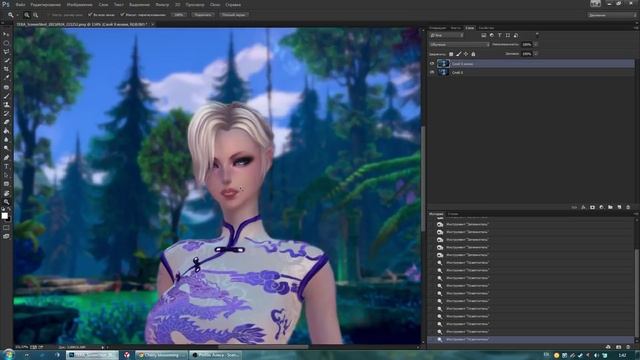Screen dimensions: 640x360
Task: Choose zoom-in mode in options bar
Action: pos(27,15)
